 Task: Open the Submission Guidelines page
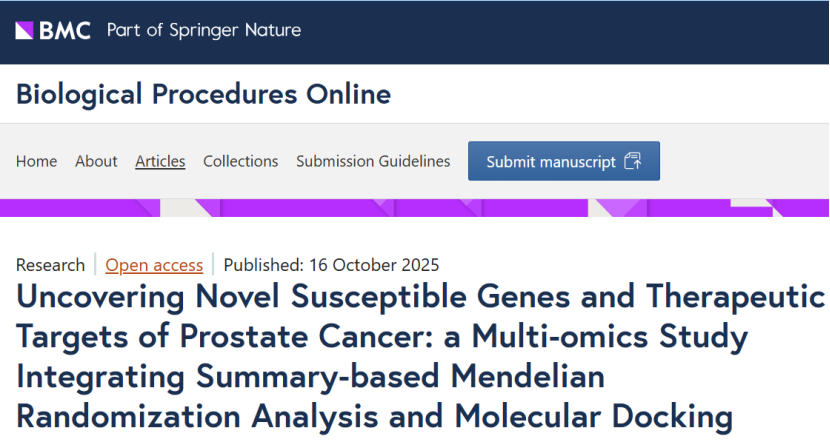(373, 161)
